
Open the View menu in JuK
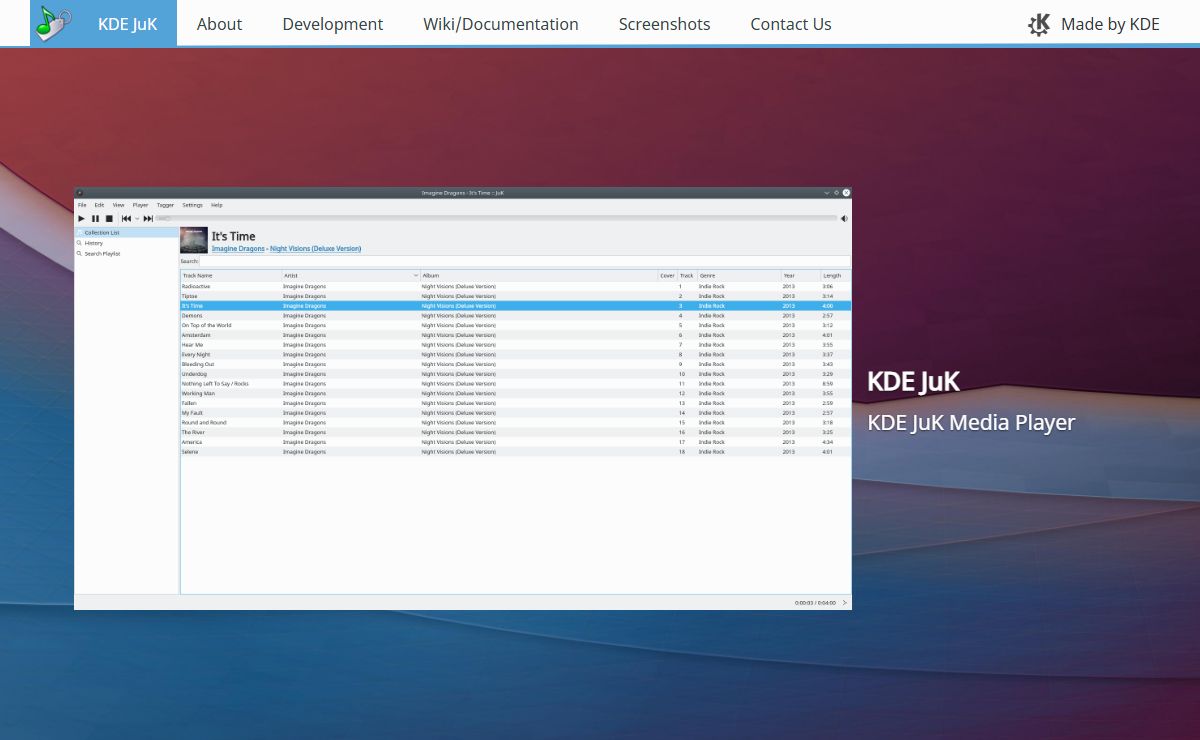tap(118, 205)
